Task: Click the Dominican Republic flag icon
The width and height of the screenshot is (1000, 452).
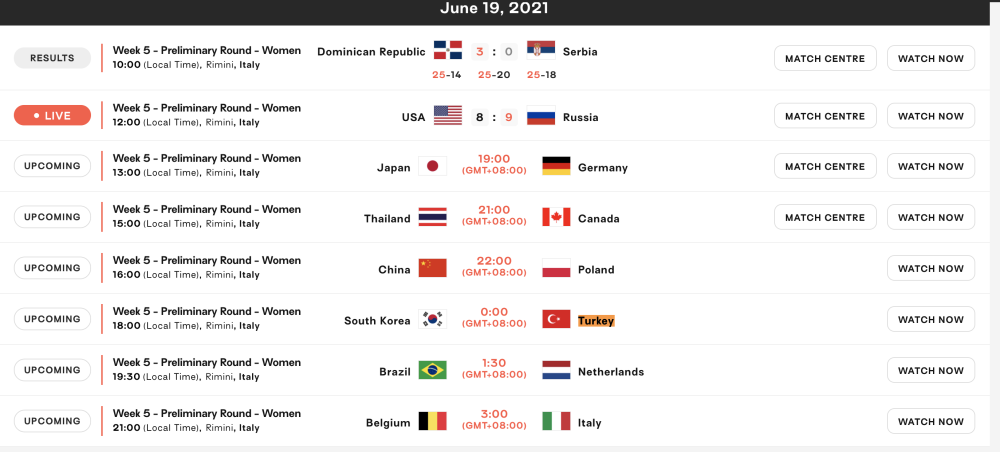Action: 448,50
